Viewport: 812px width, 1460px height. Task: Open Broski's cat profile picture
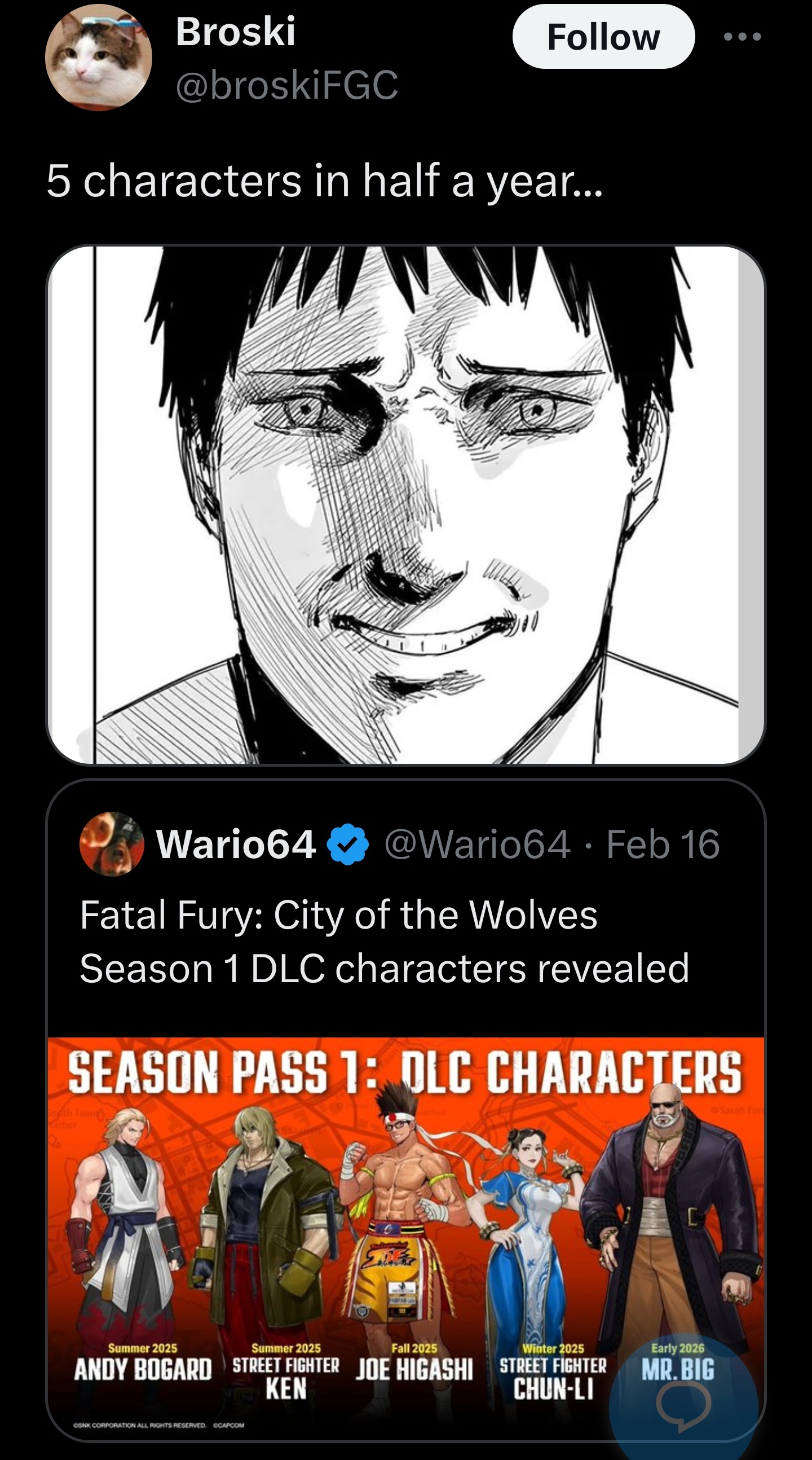point(99,57)
